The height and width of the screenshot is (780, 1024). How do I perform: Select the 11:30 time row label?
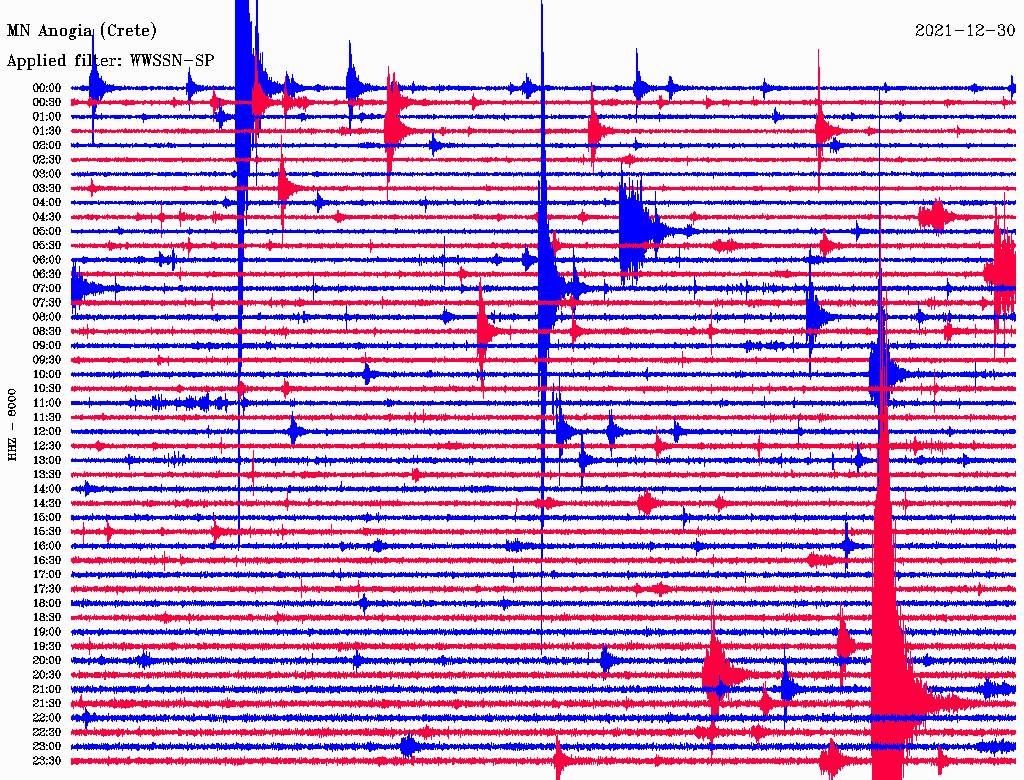[x=47, y=417]
